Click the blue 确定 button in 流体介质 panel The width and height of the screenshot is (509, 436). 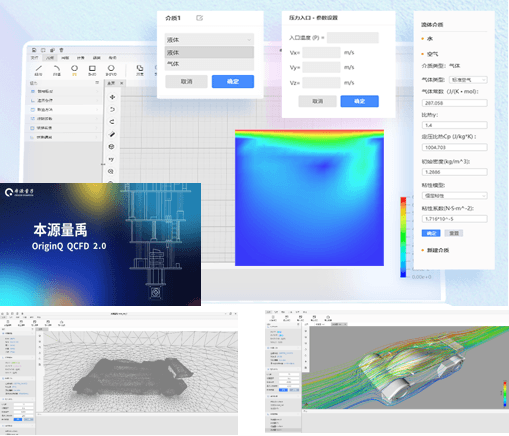(x=431, y=233)
